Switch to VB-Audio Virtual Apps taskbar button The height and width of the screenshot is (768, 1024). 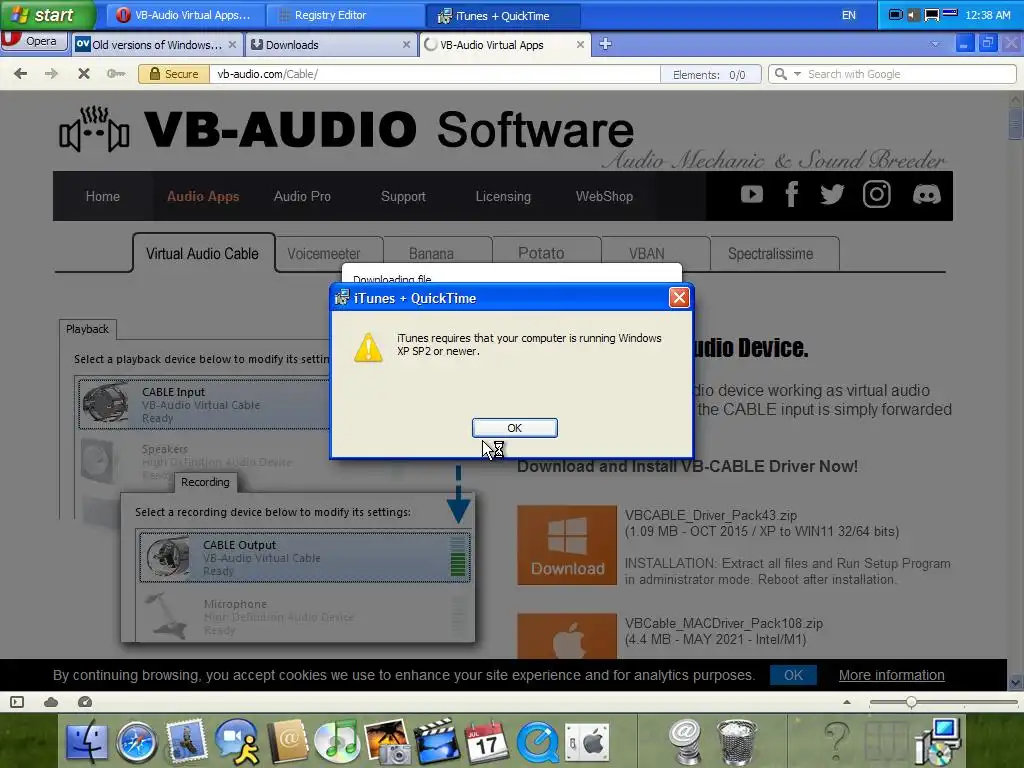click(x=185, y=15)
